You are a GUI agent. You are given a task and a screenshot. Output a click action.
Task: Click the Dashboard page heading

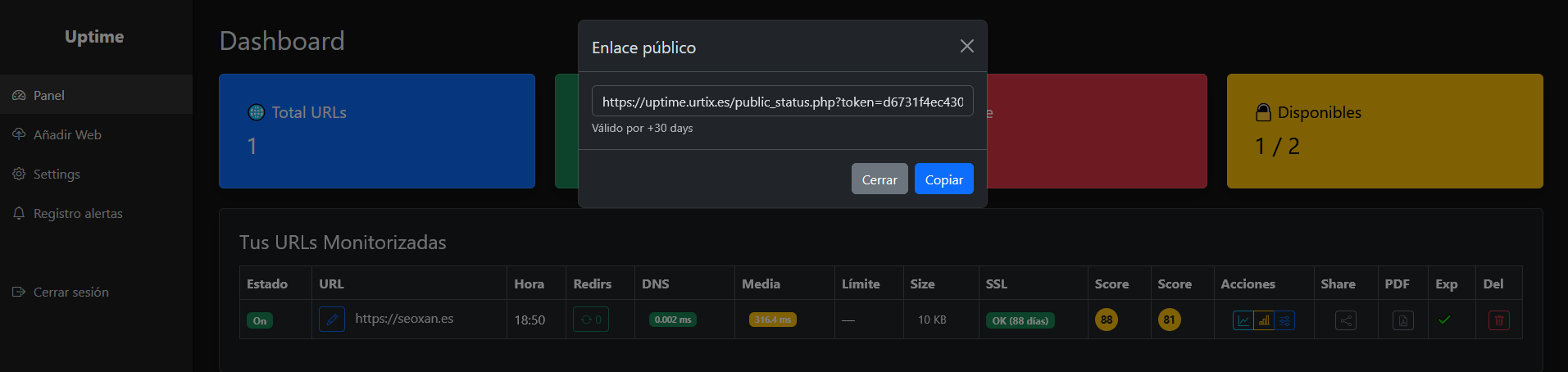(x=282, y=41)
